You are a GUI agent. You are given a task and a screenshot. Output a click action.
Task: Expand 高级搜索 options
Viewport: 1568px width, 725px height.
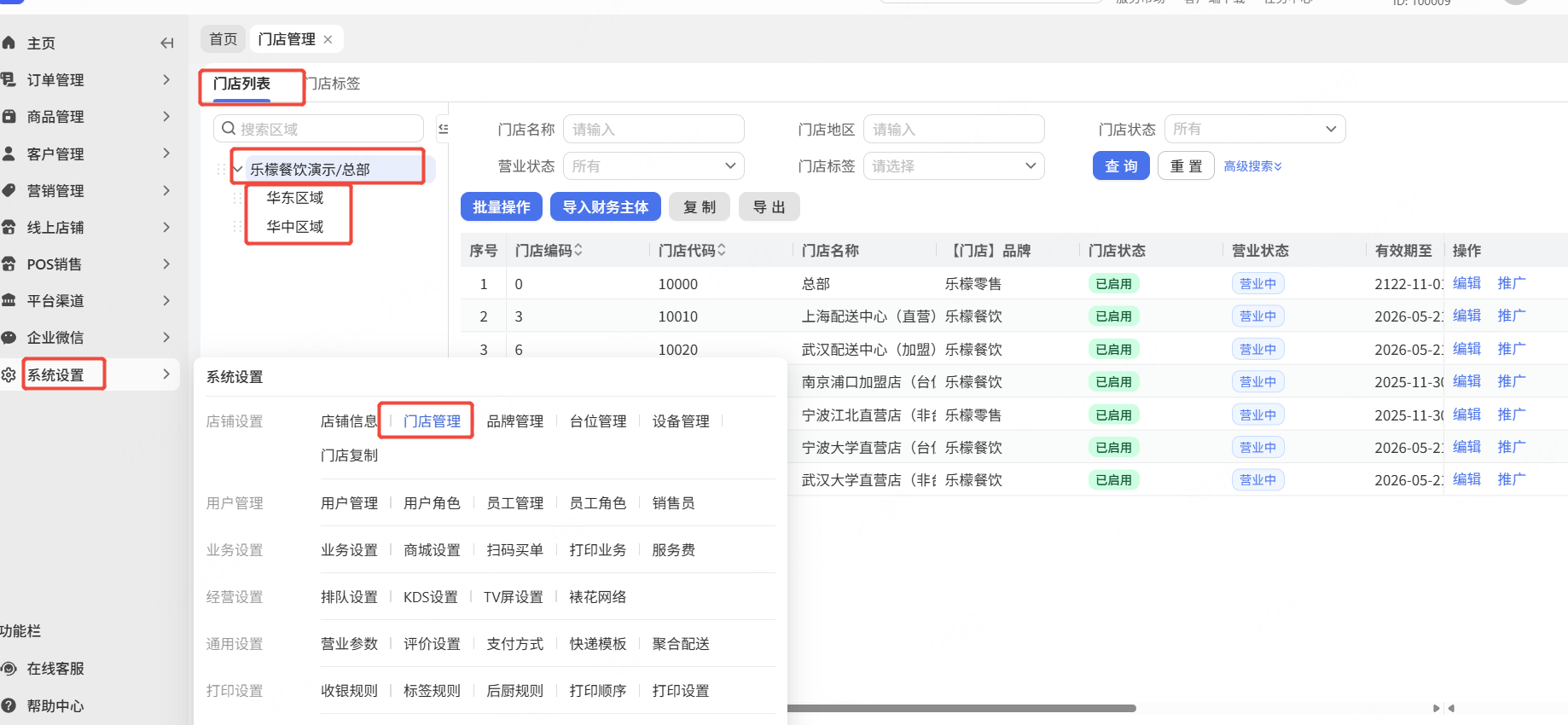pyautogui.click(x=1252, y=166)
